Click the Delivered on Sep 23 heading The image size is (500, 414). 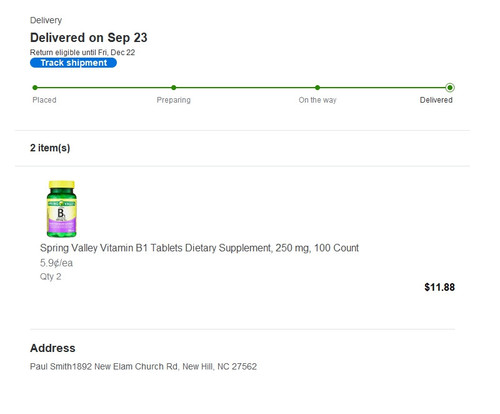pyautogui.click(x=89, y=38)
